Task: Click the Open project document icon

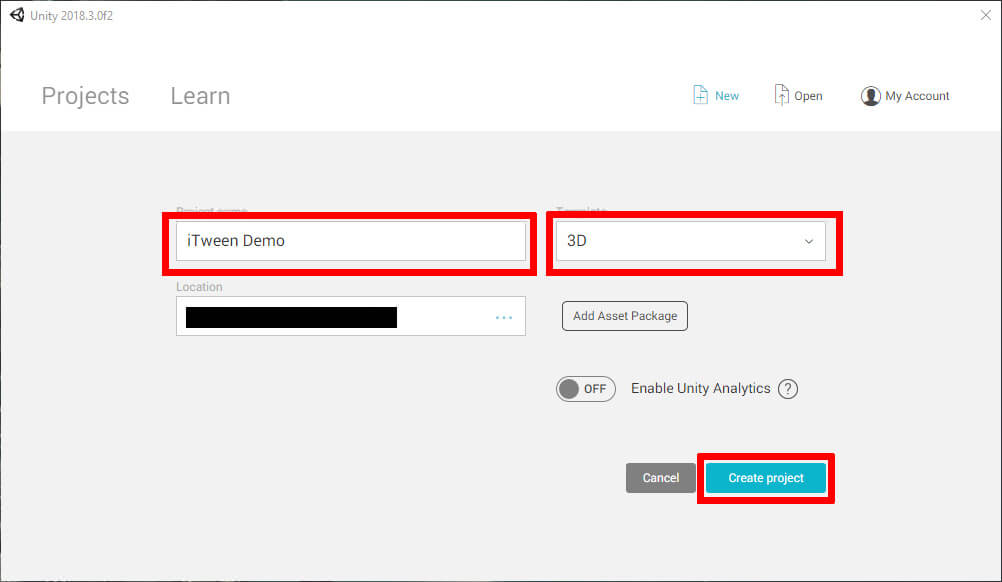Action: click(781, 95)
